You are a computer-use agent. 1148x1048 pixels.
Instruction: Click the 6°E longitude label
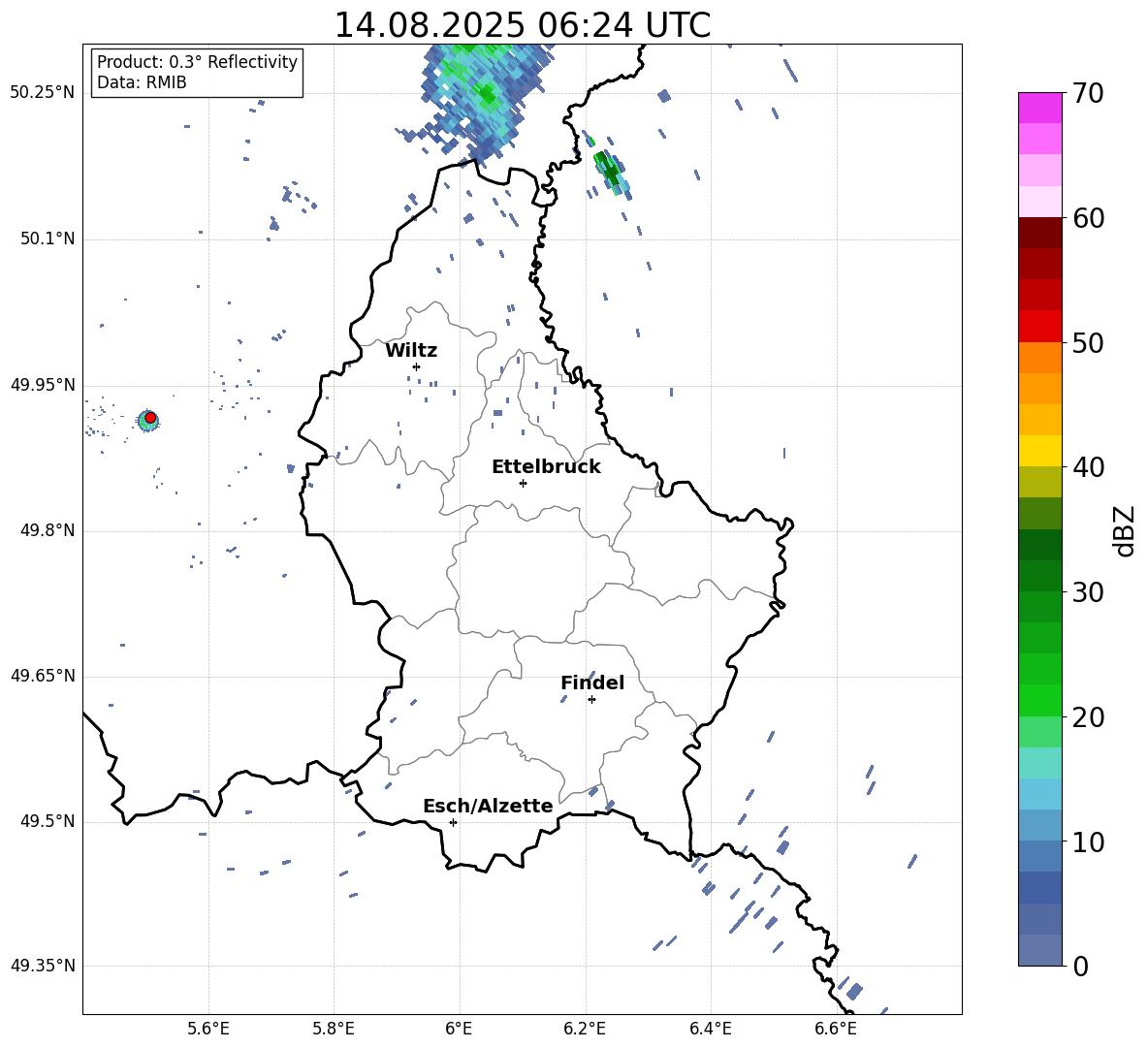click(459, 1029)
